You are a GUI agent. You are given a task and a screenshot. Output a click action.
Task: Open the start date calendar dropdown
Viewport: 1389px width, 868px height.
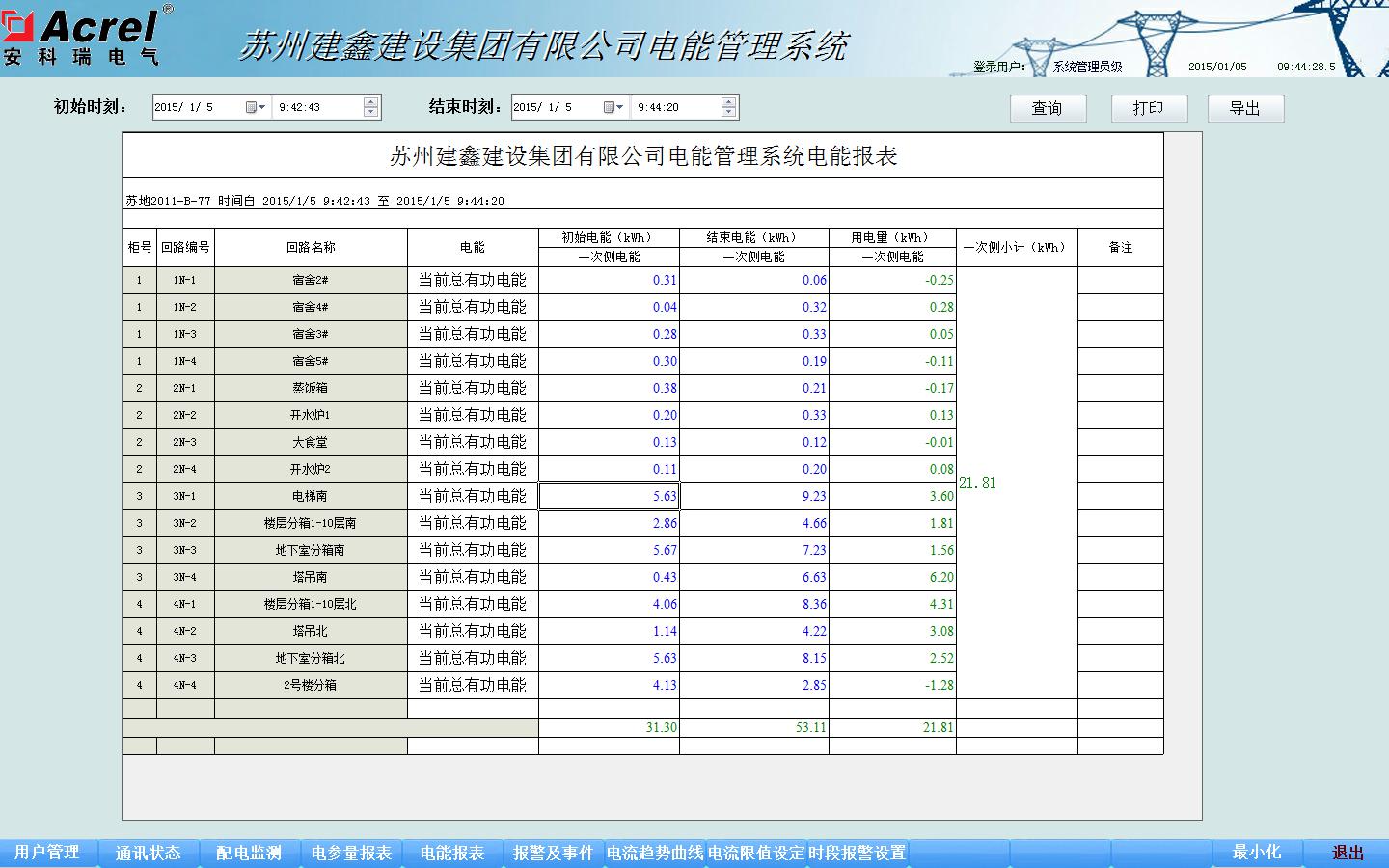(x=257, y=107)
